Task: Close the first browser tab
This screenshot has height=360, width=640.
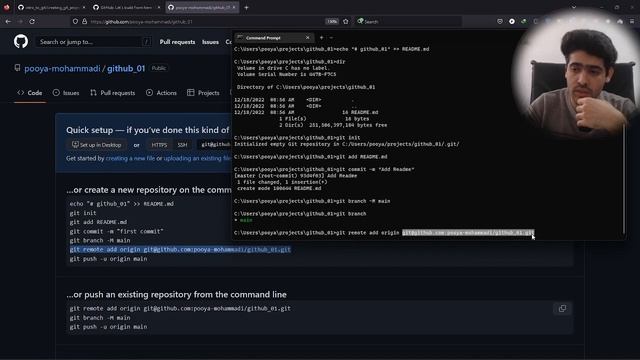Action: [x=84, y=7]
